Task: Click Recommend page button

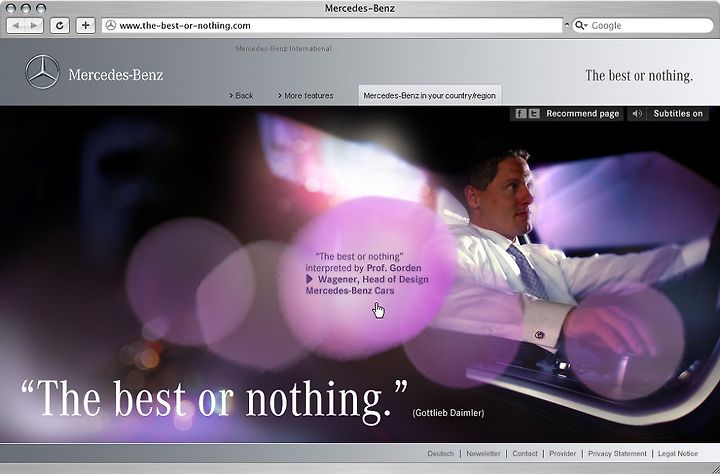Action: [583, 113]
